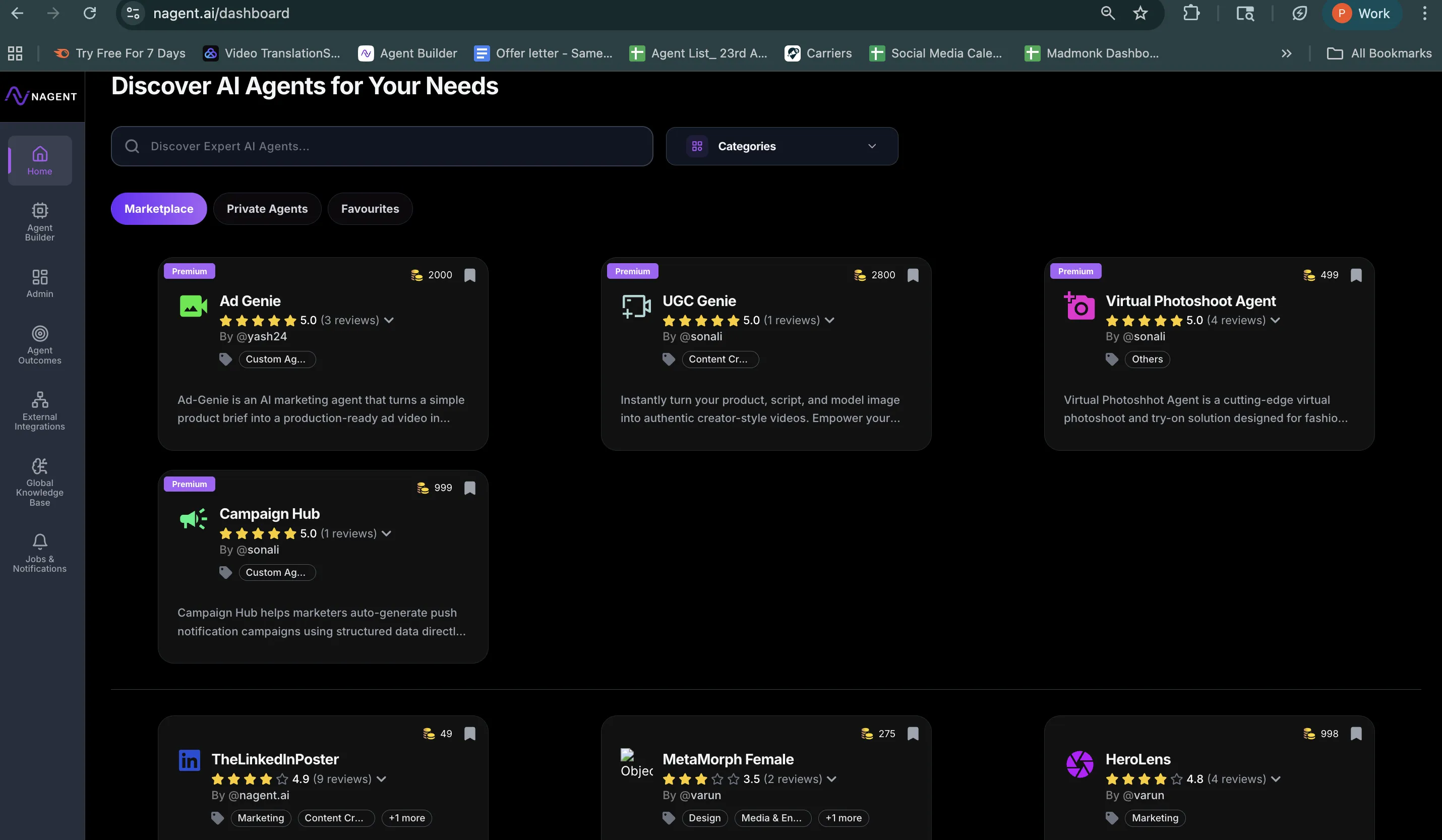The image size is (1442, 840).
Task: Open Jobs & Notifications bell icon
Action: (39, 542)
